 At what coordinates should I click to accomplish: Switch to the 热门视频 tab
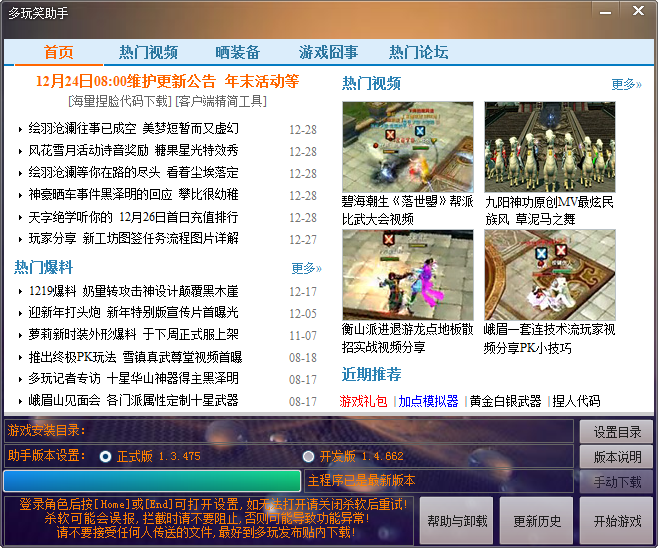tap(148, 53)
